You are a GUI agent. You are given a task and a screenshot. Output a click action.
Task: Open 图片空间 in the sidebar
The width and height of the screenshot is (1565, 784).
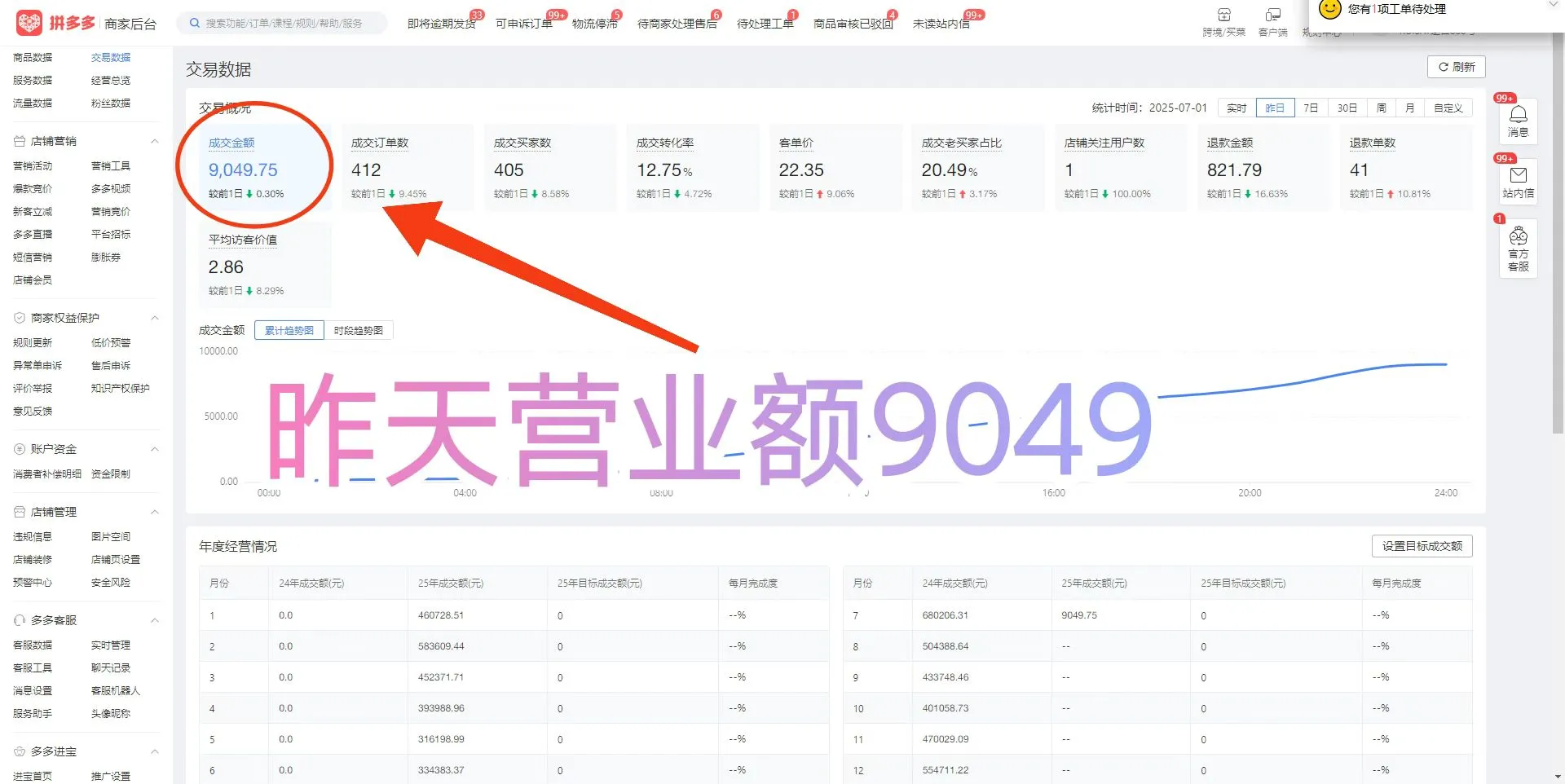[x=111, y=537]
